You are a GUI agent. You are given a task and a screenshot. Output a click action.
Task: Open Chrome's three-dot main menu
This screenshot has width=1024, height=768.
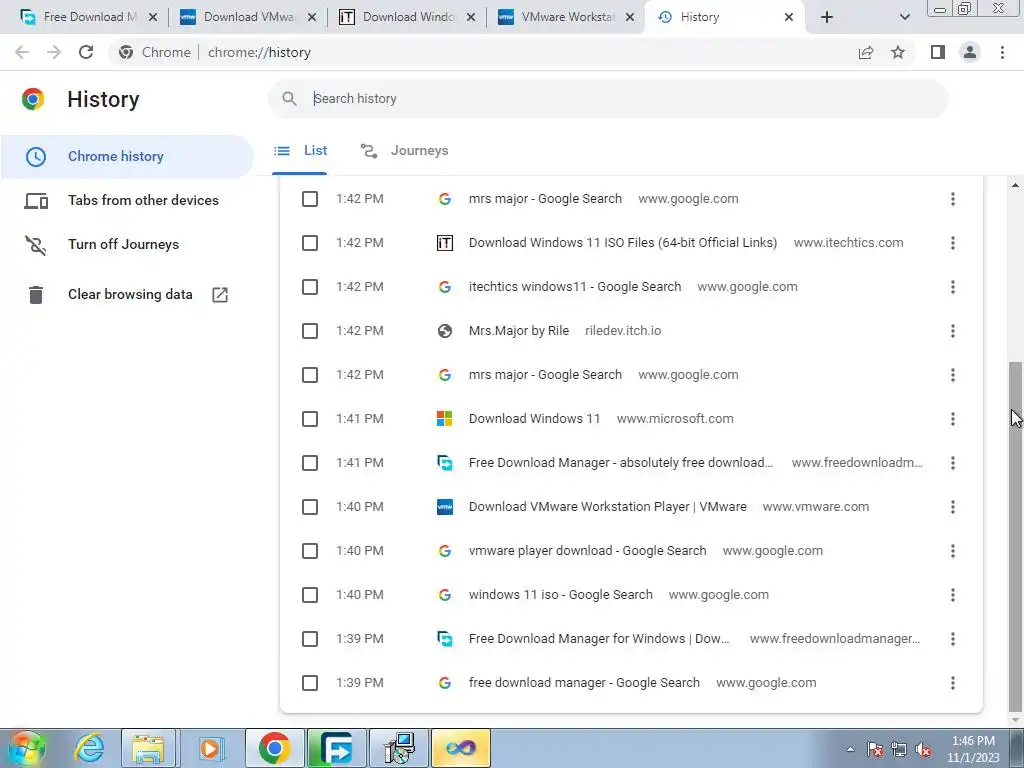point(1002,52)
